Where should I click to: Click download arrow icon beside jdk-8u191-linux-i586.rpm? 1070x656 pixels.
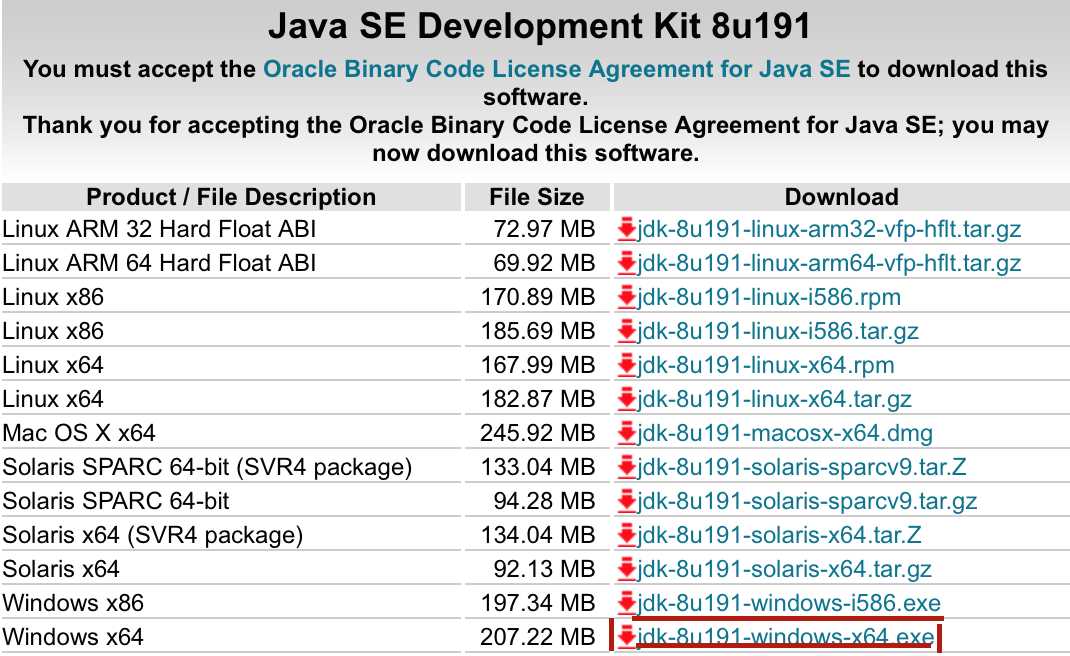[x=626, y=297]
